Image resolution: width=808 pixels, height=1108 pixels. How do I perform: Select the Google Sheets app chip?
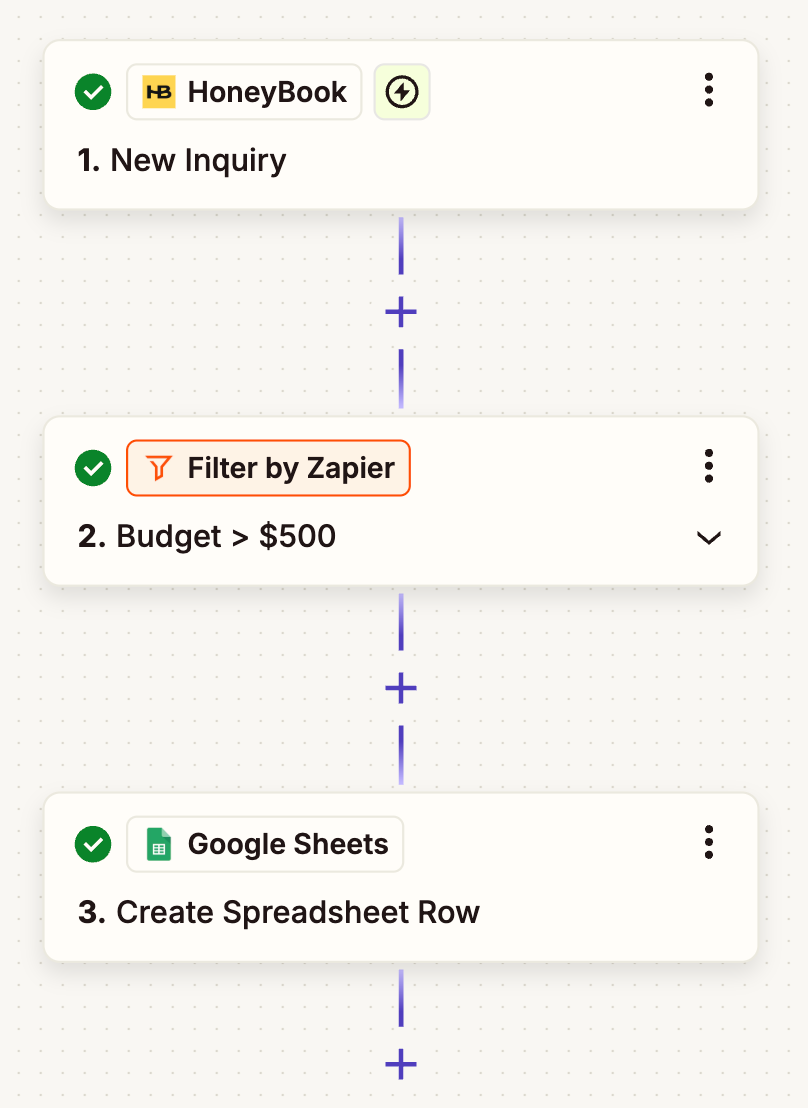[x=265, y=844]
